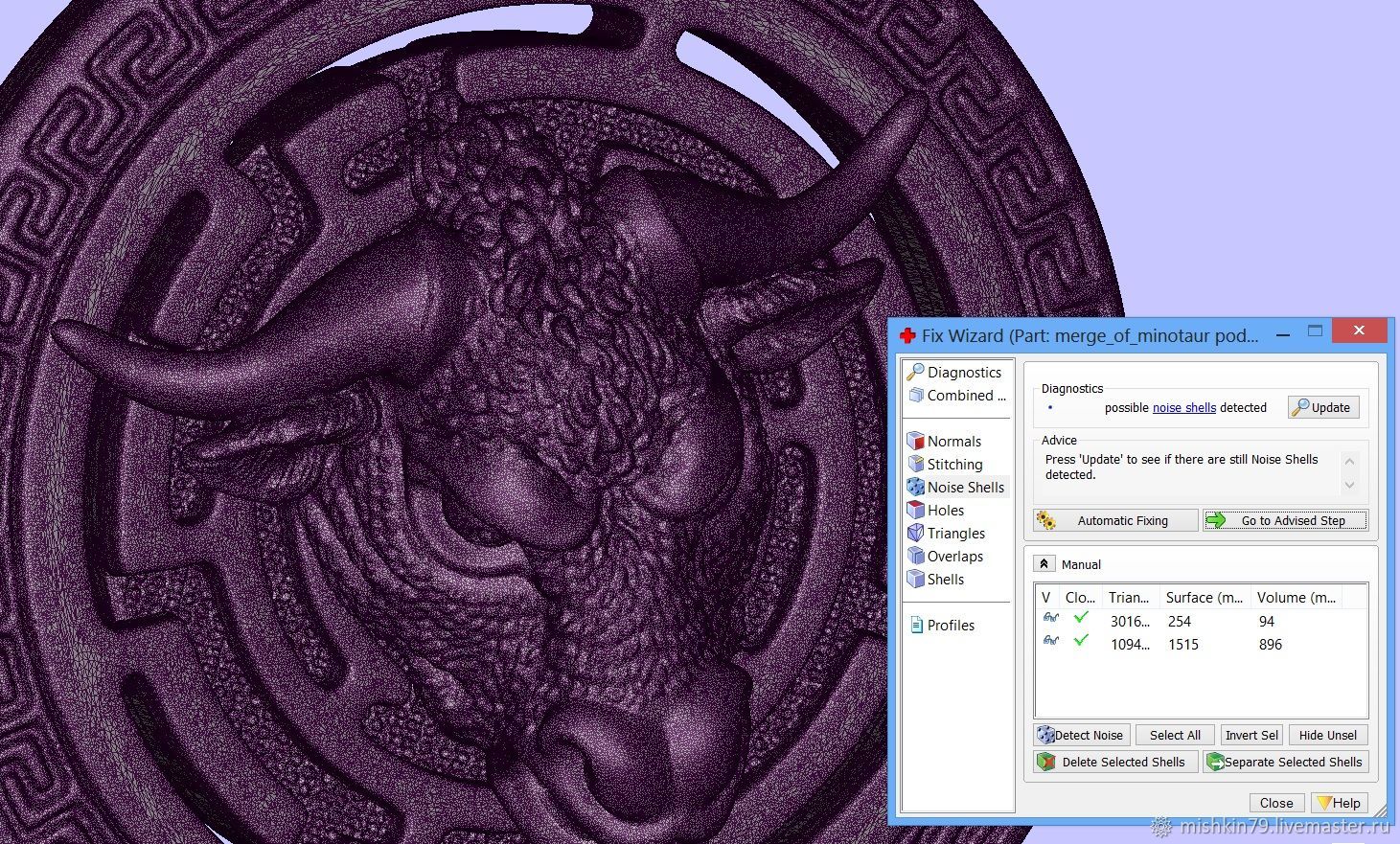1400x844 pixels.
Task: Select the Noise Shells step
Action: click(966, 487)
